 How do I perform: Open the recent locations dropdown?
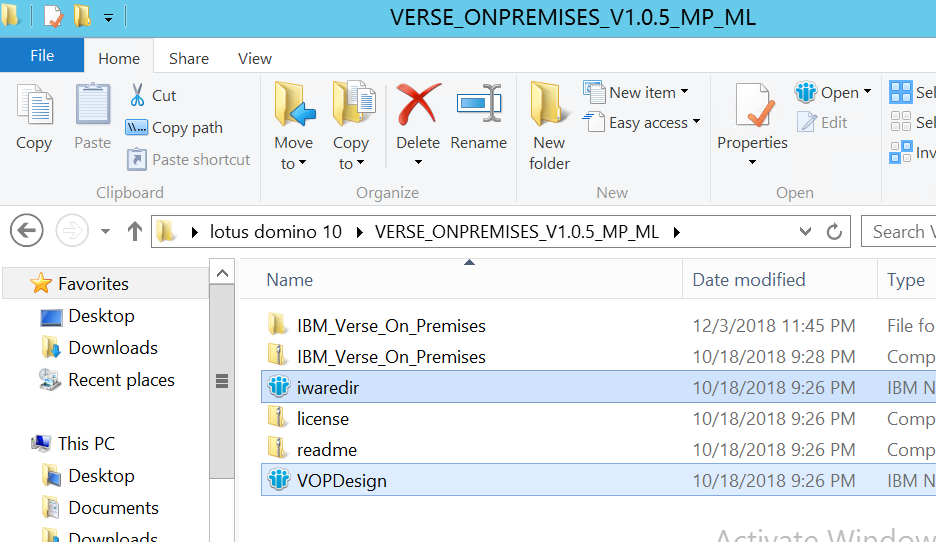tap(106, 231)
